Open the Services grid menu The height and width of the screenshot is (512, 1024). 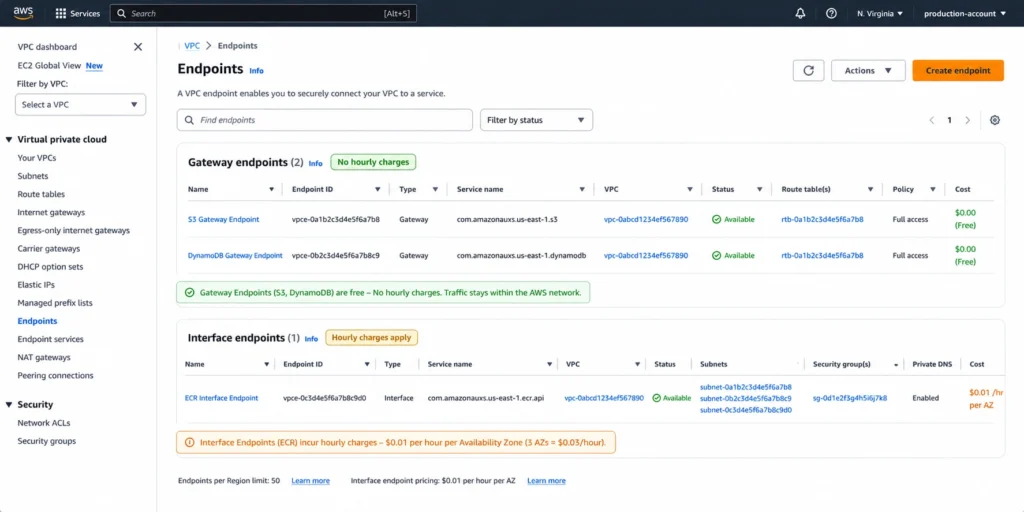click(78, 13)
